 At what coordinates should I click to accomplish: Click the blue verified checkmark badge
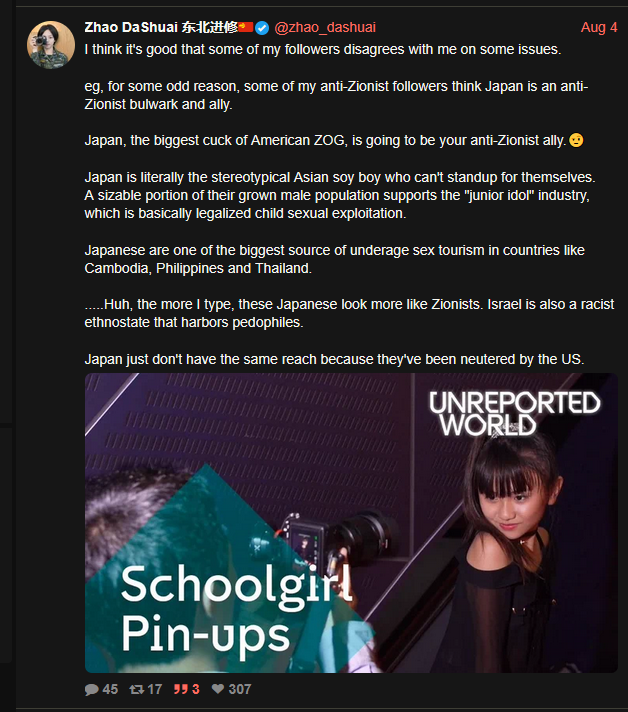click(262, 28)
